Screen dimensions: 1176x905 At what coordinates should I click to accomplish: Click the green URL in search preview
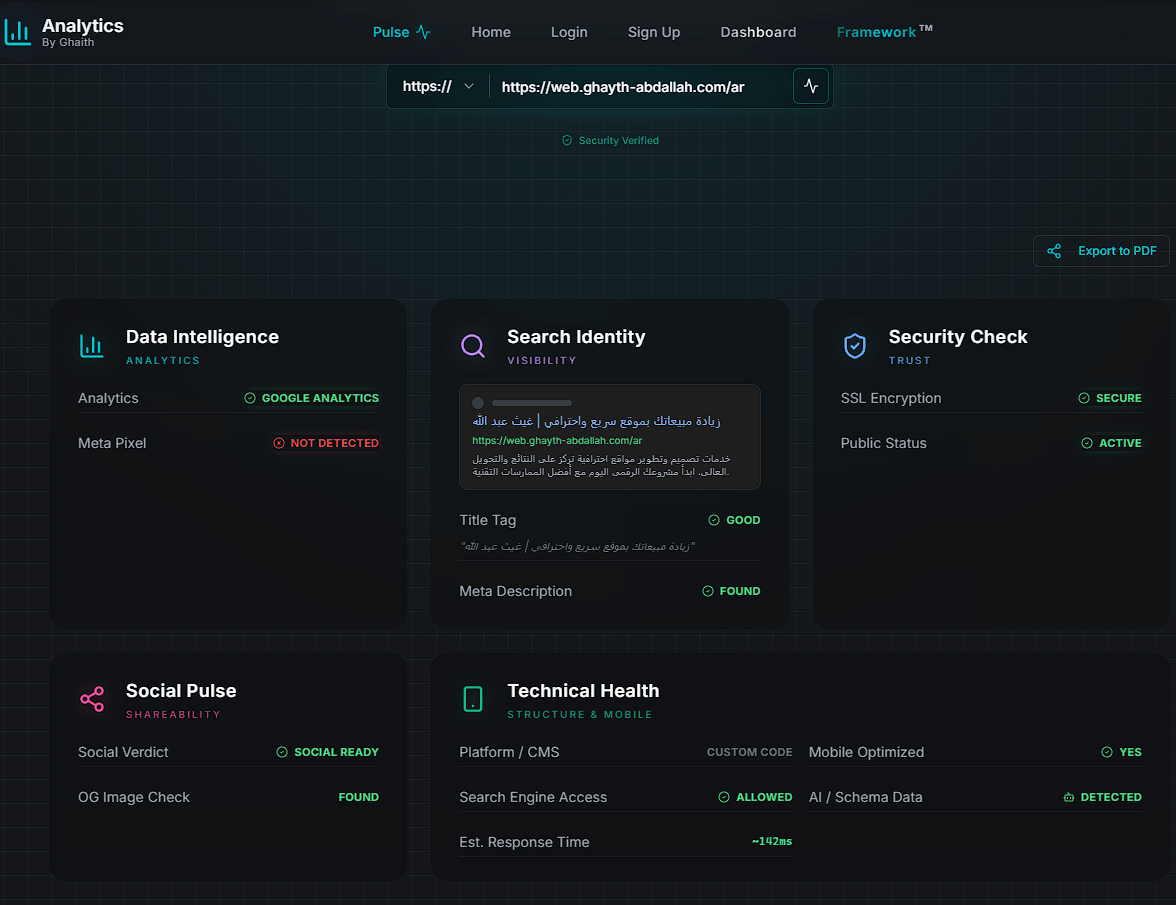tap(557, 440)
